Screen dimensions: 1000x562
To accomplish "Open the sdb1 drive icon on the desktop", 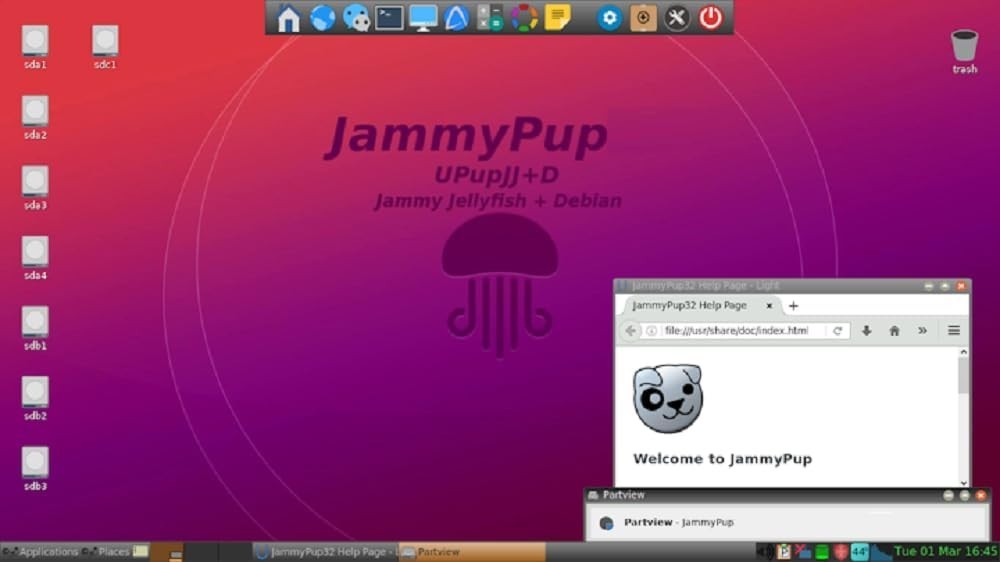I will pos(35,322).
